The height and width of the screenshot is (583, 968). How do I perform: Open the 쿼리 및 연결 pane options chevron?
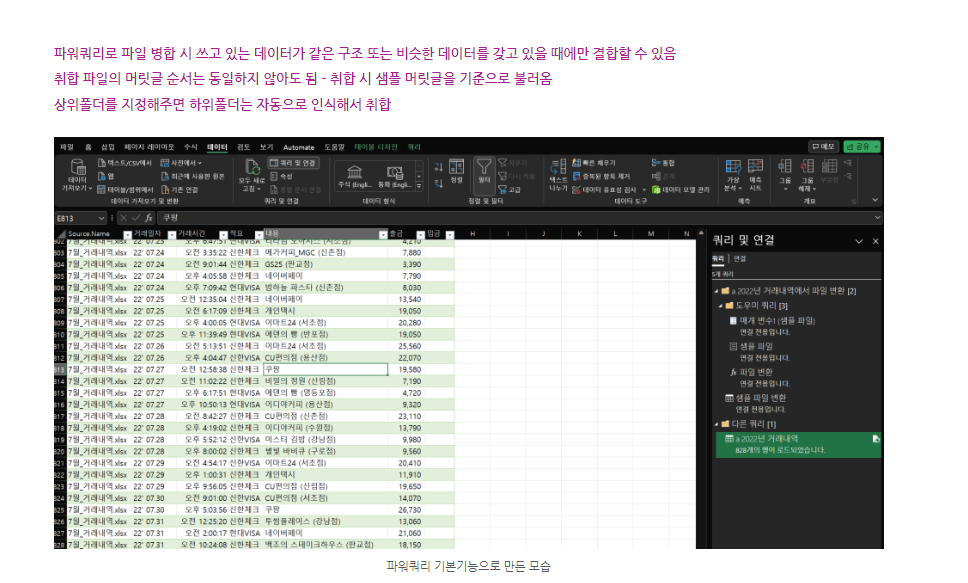(x=859, y=241)
